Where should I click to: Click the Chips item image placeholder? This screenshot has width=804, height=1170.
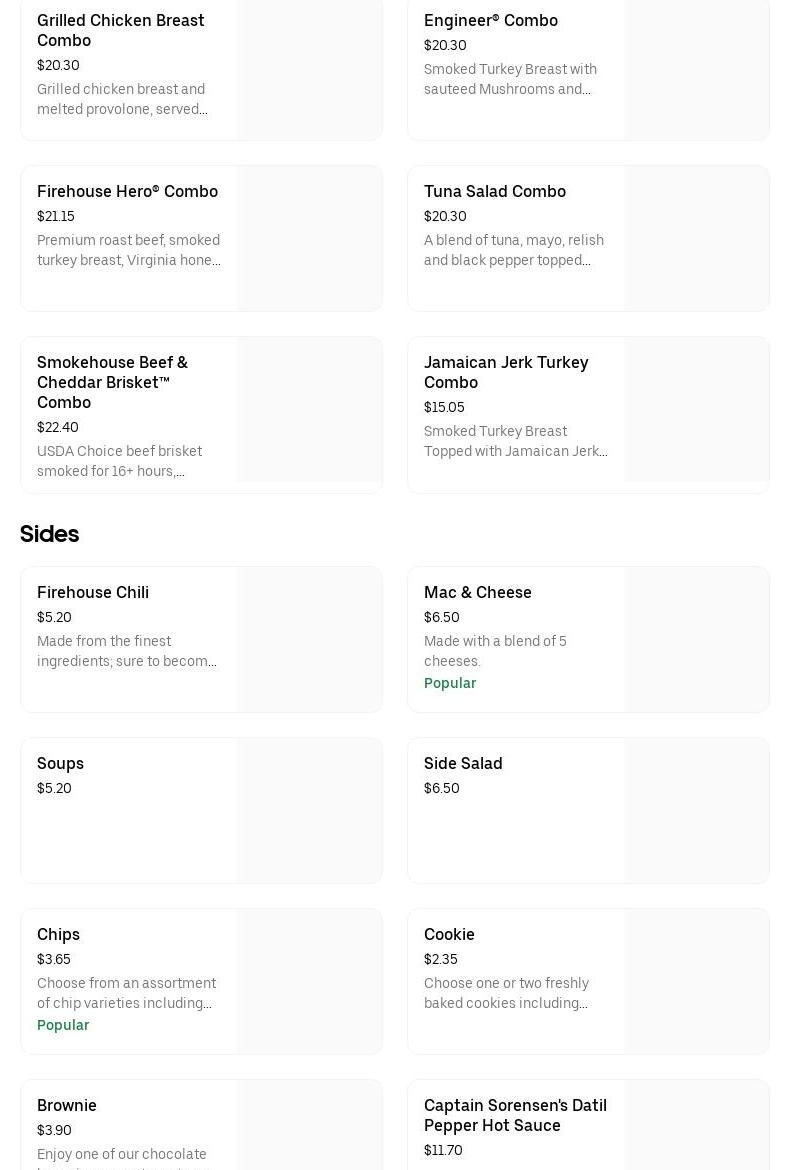pos(309,982)
